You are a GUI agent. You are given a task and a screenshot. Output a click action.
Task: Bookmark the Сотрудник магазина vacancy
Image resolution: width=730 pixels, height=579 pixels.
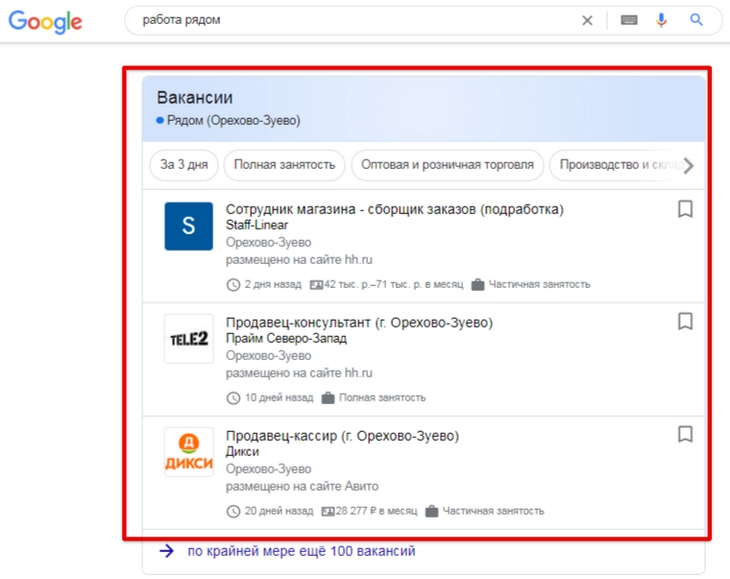point(685,209)
